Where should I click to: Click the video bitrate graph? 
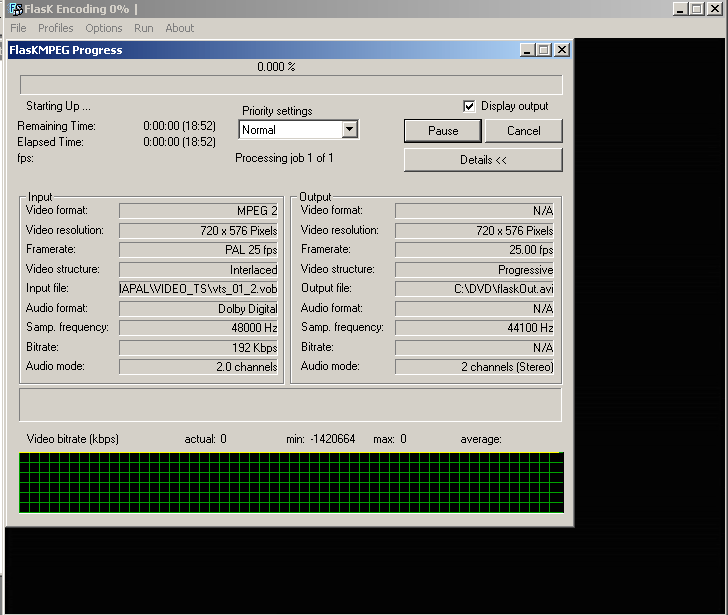coord(291,482)
